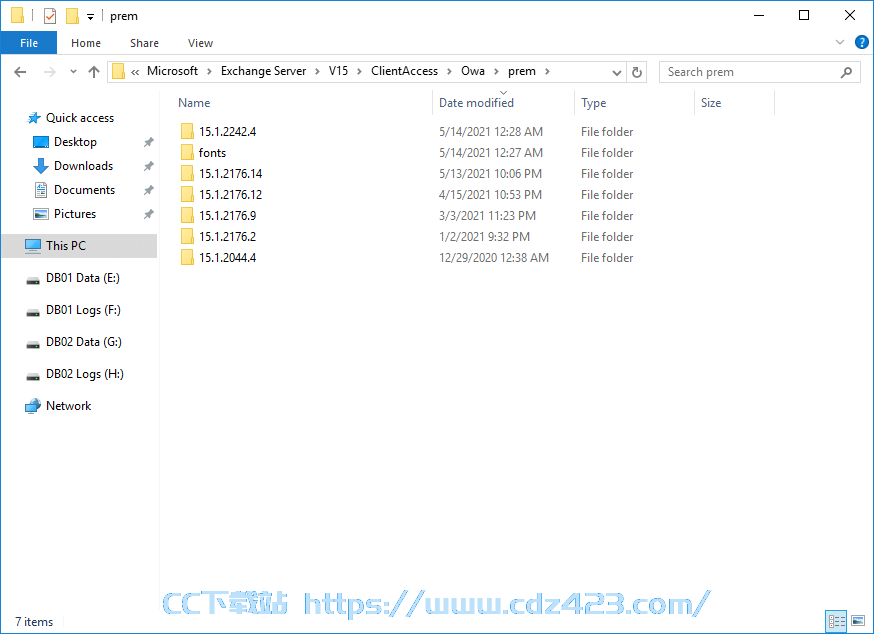Open the recent locations dropdown

73,72
